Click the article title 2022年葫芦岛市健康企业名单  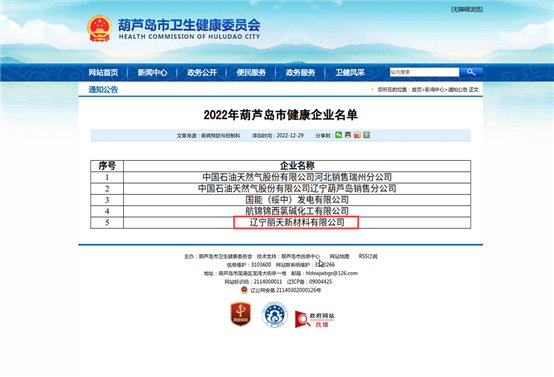pos(281,115)
